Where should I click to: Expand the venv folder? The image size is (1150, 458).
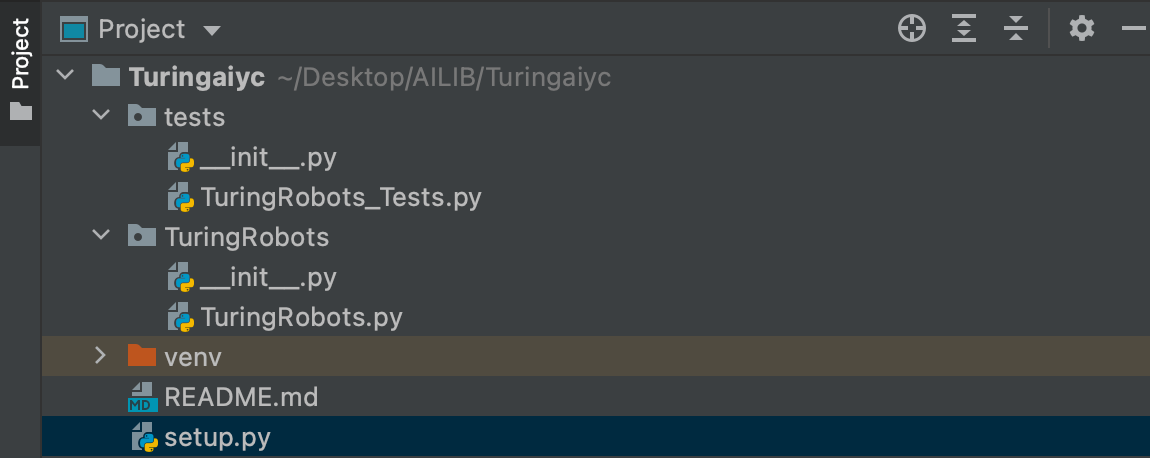pos(100,356)
